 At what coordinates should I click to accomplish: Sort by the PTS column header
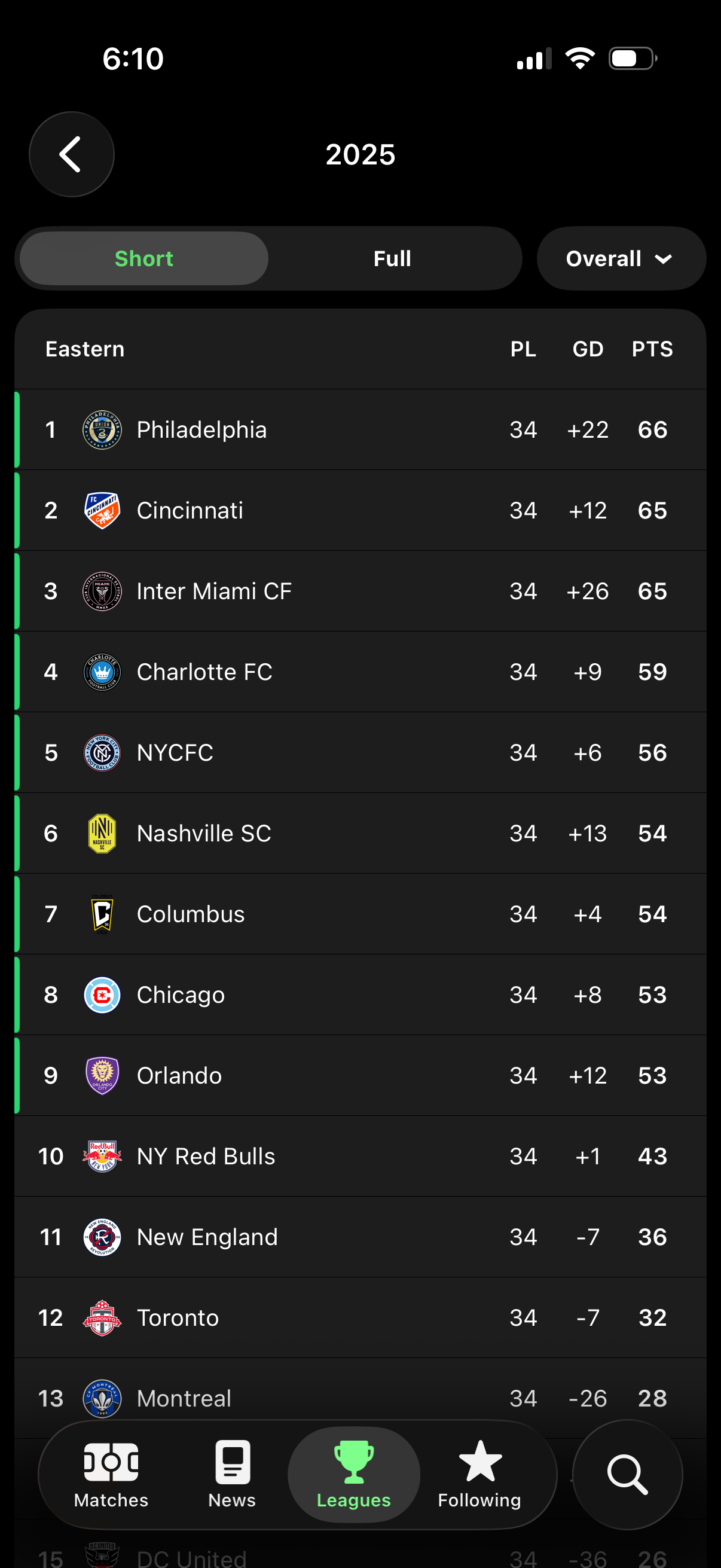pyautogui.click(x=652, y=349)
